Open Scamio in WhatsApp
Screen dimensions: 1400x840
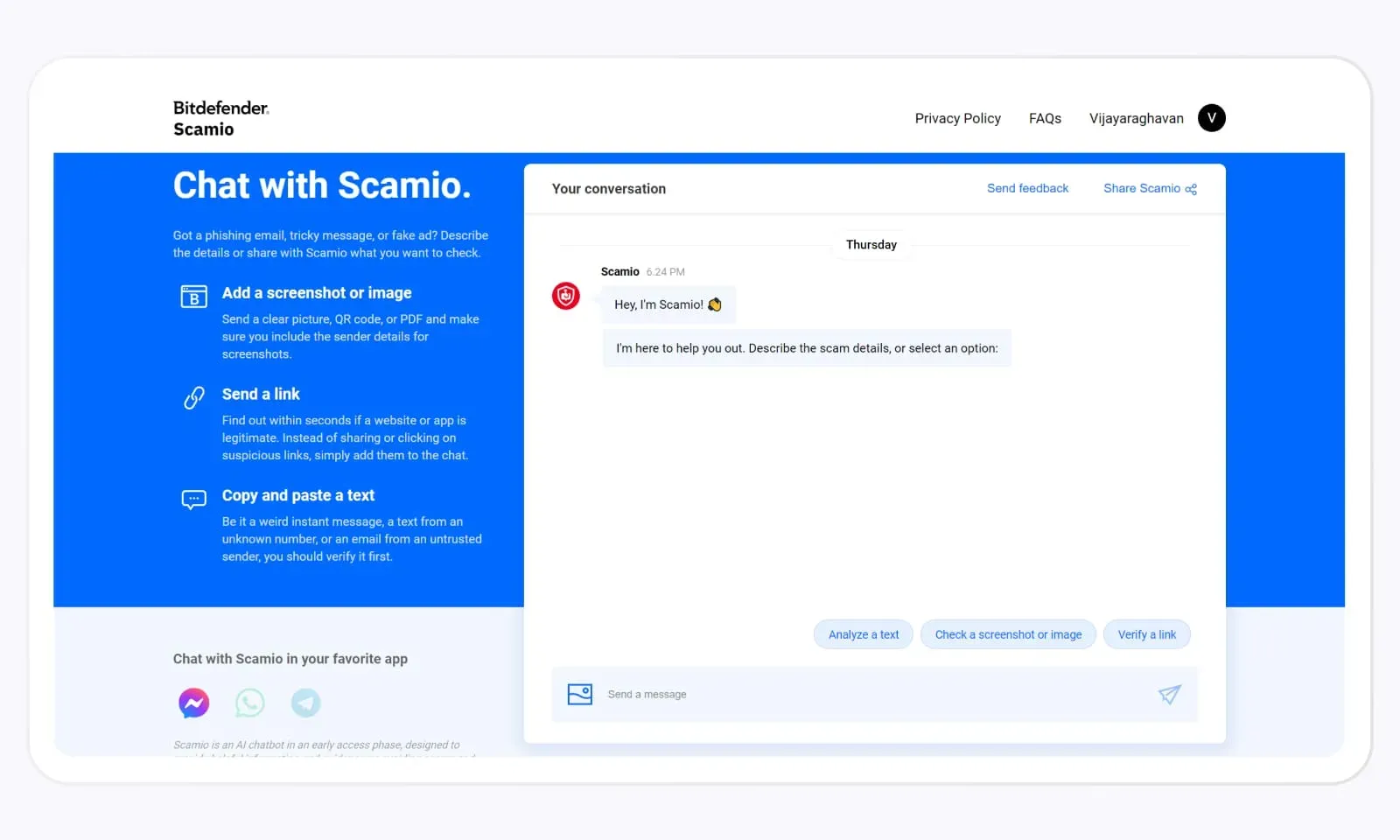pos(249,703)
